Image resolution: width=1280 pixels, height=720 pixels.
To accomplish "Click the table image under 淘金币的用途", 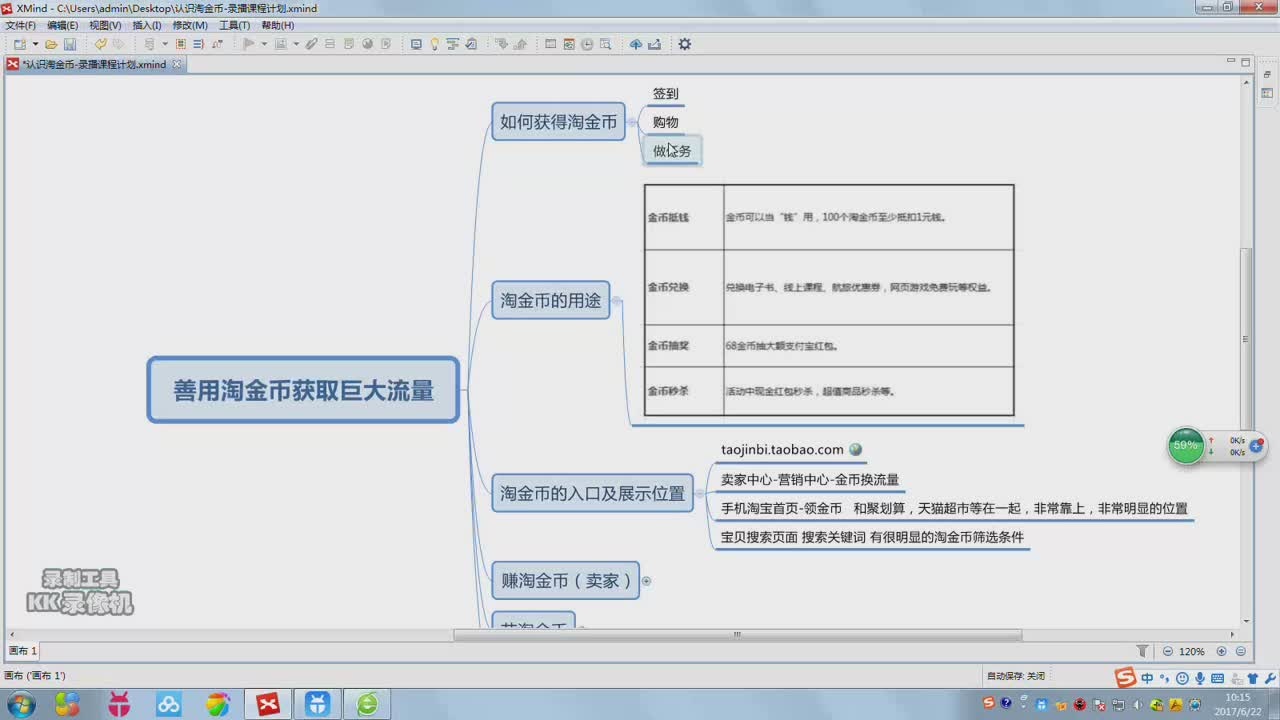I will pos(829,300).
